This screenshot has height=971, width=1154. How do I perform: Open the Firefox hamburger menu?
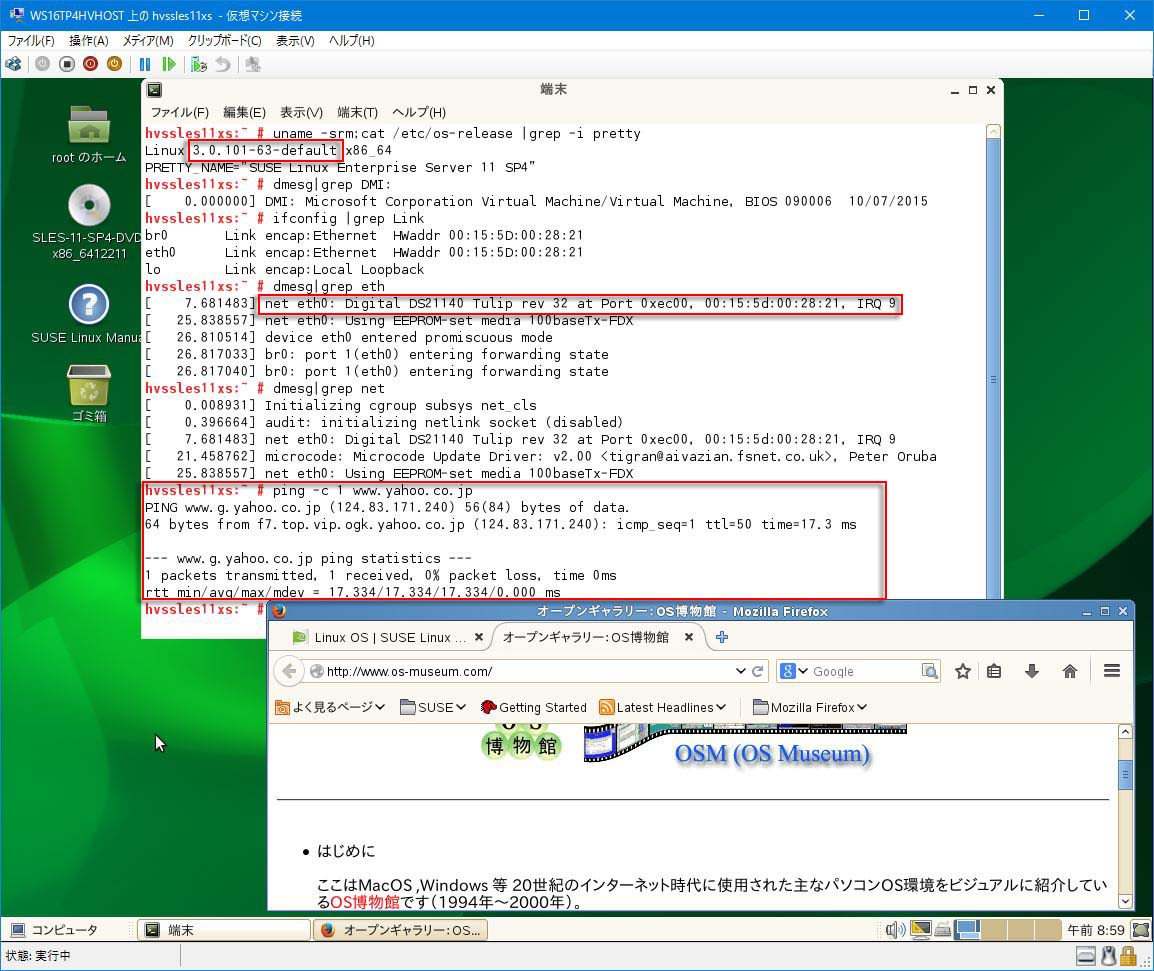tap(1112, 671)
